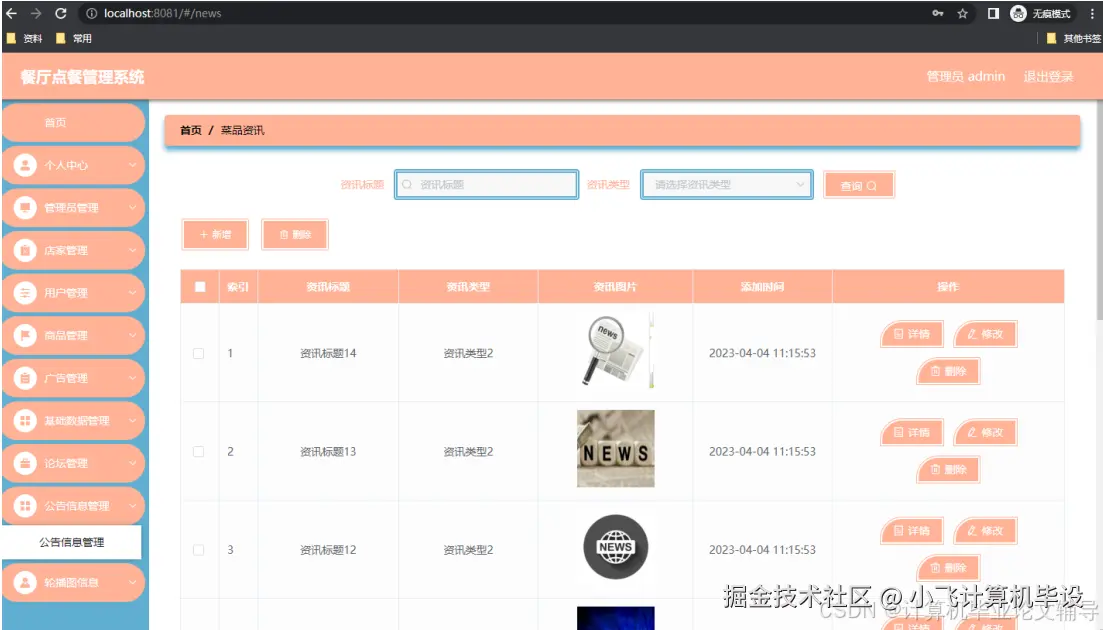Click 修改 for row 资讯标题13
This screenshot has height=630, width=1103.
tap(985, 432)
